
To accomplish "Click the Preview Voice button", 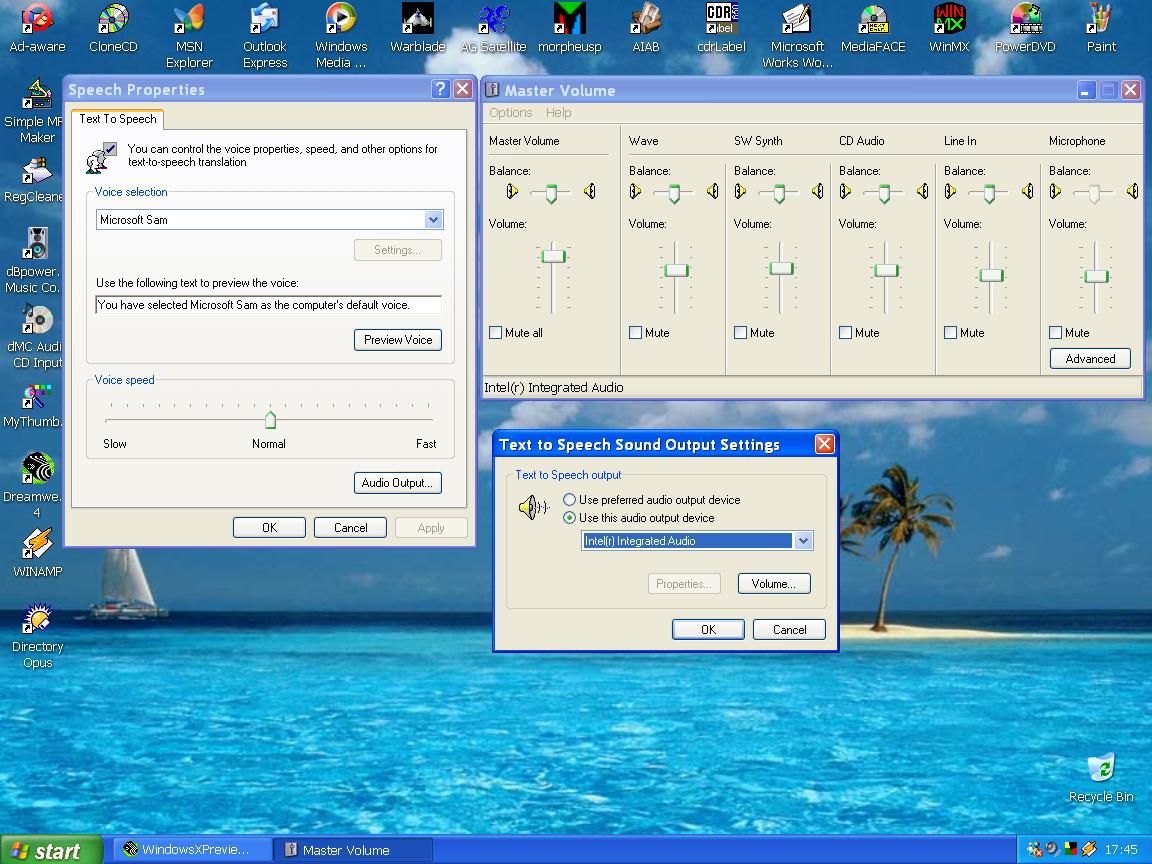I will click(x=397, y=340).
